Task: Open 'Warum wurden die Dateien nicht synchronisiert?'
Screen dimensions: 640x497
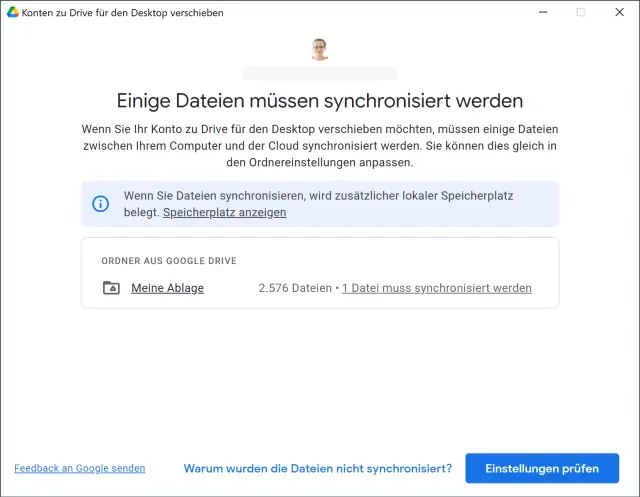Action: pos(318,468)
